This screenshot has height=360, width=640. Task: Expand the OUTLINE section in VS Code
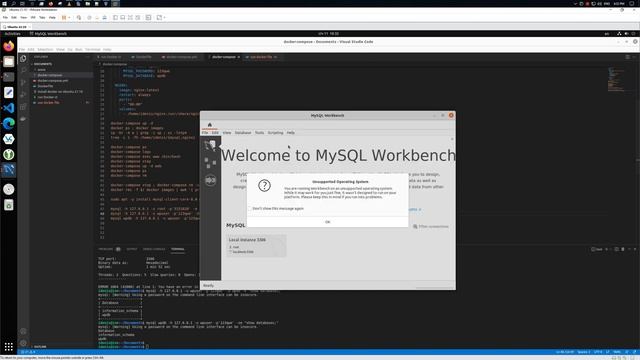point(40,347)
